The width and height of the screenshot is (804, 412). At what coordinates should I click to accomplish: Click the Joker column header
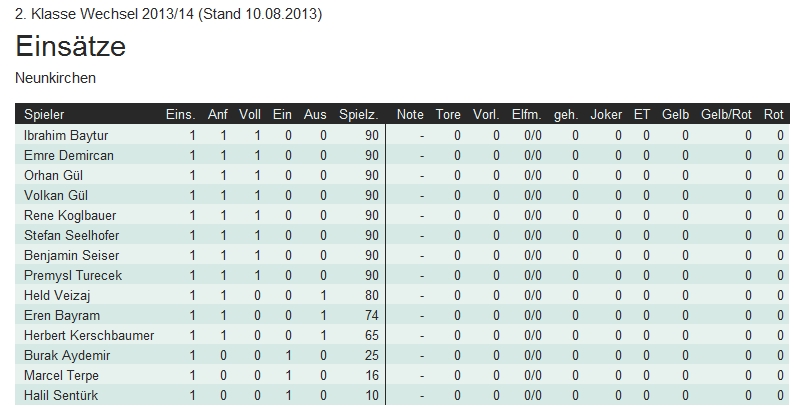click(x=606, y=115)
